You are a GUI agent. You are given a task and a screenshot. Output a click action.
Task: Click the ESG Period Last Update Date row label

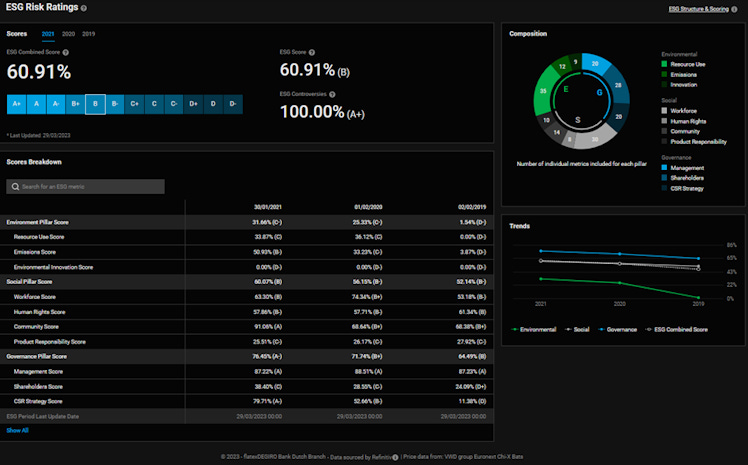pyautogui.click(x=43, y=416)
